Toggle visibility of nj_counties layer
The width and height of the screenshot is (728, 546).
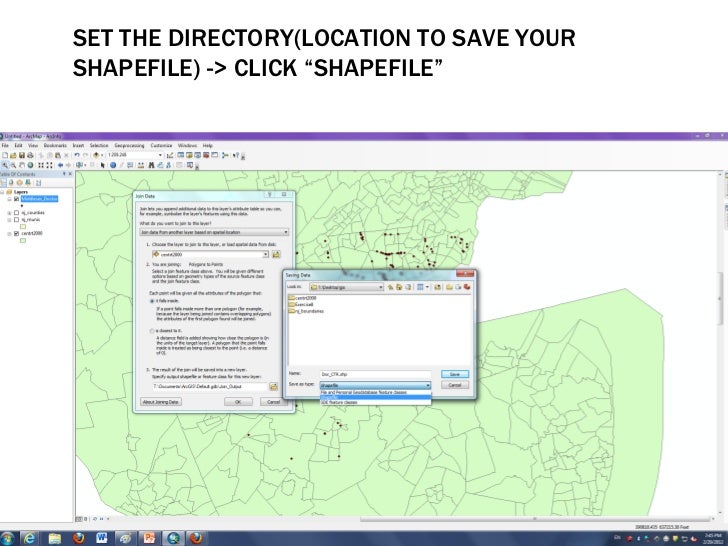(16, 213)
